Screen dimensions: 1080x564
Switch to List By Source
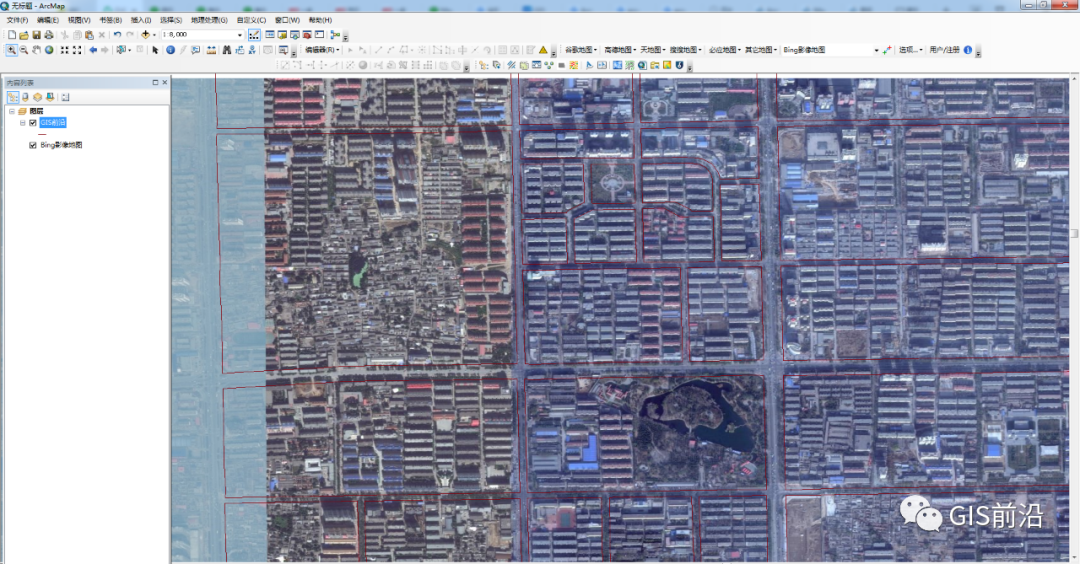click(25, 97)
